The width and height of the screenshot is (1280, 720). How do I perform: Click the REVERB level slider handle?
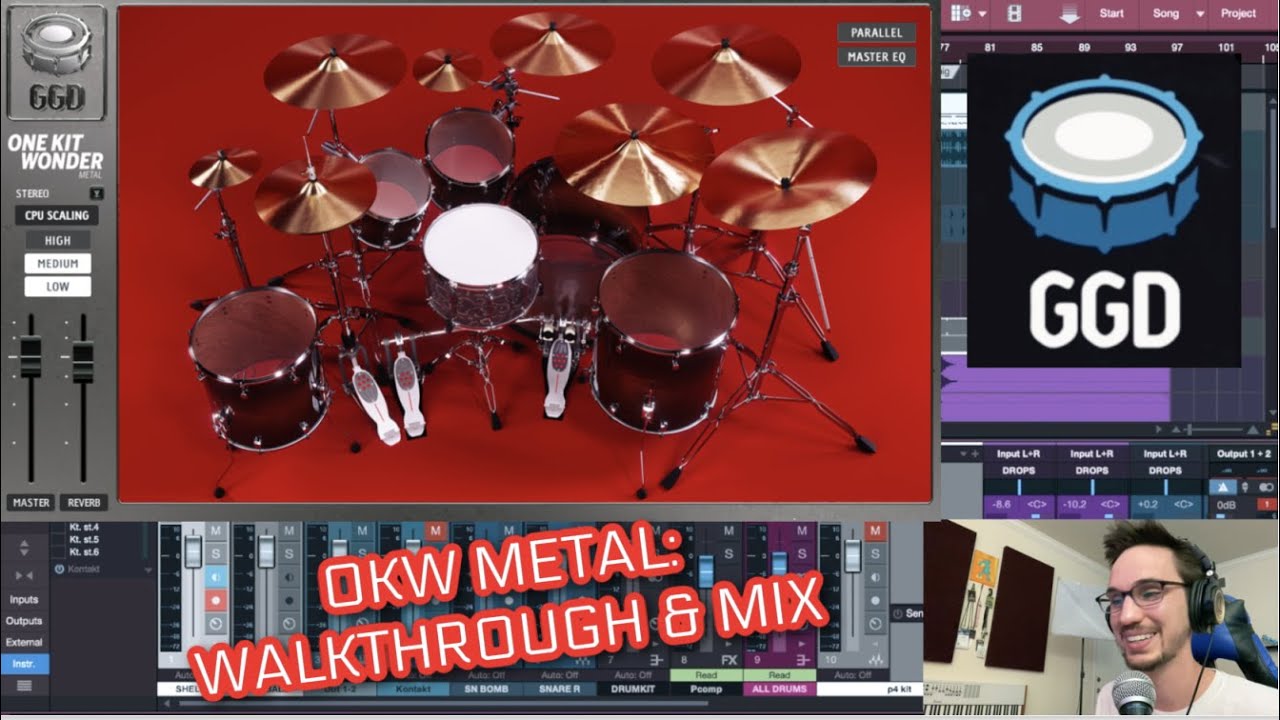click(83, 360)
